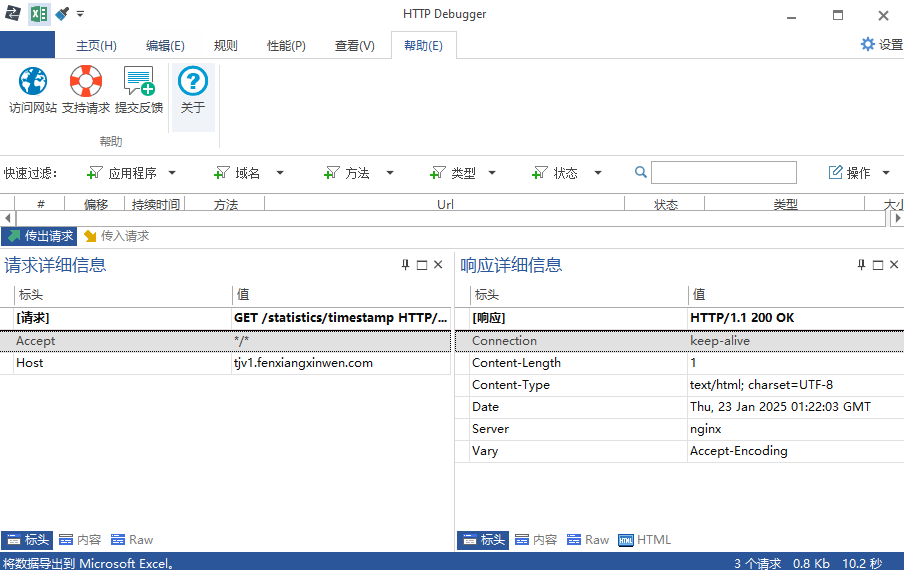Maximize the Response Details (响应详细信息) panel

[878, 265]
